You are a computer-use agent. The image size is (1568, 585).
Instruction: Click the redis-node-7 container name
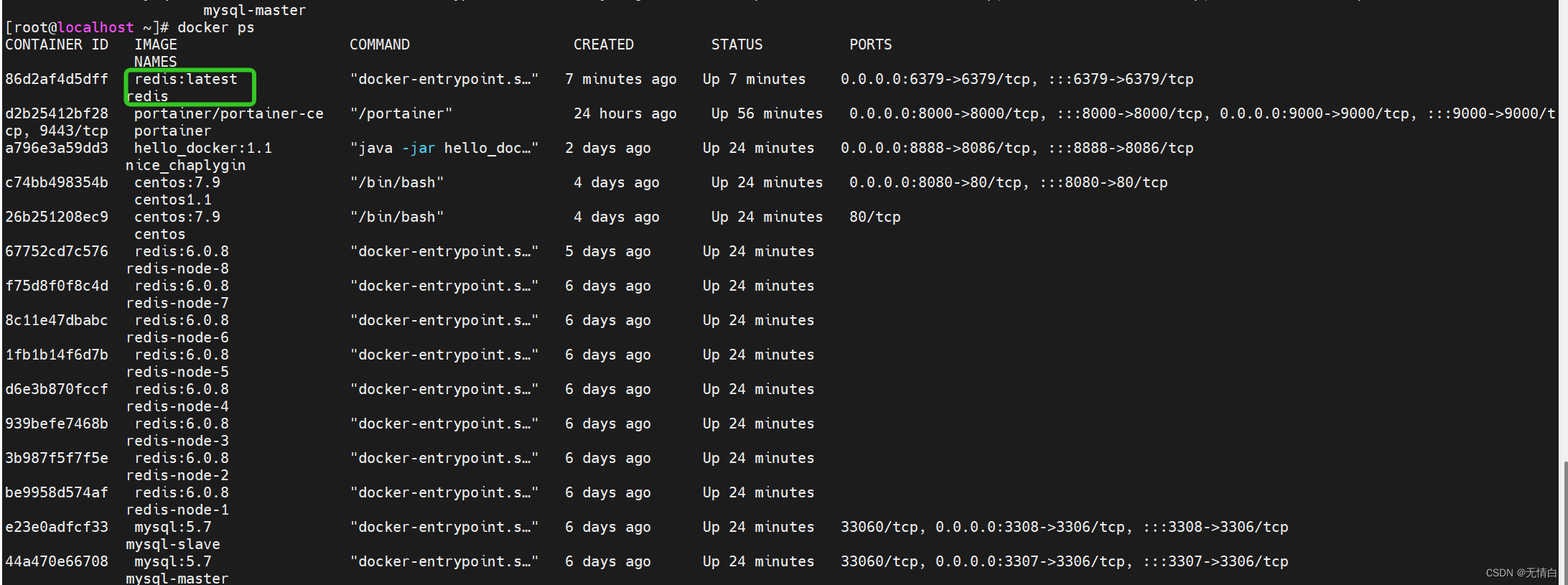click(x=177, y=303)
